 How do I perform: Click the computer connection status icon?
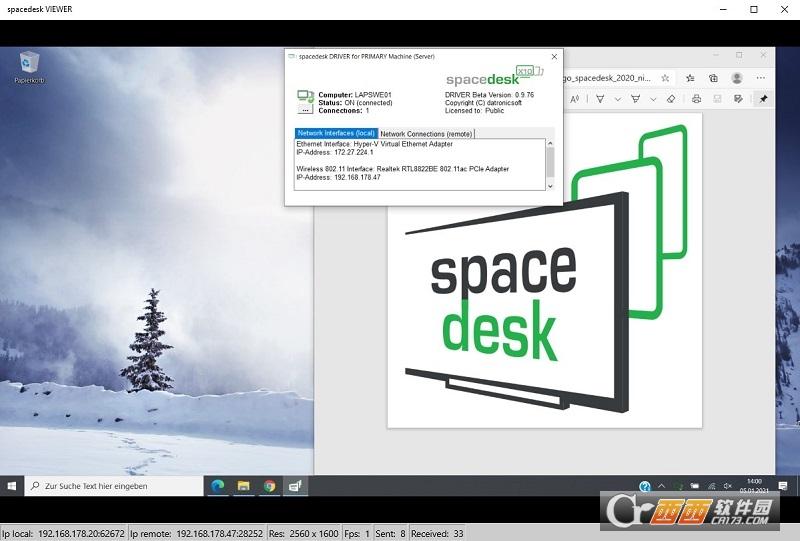pyautogui.click(x=305, y=96)
